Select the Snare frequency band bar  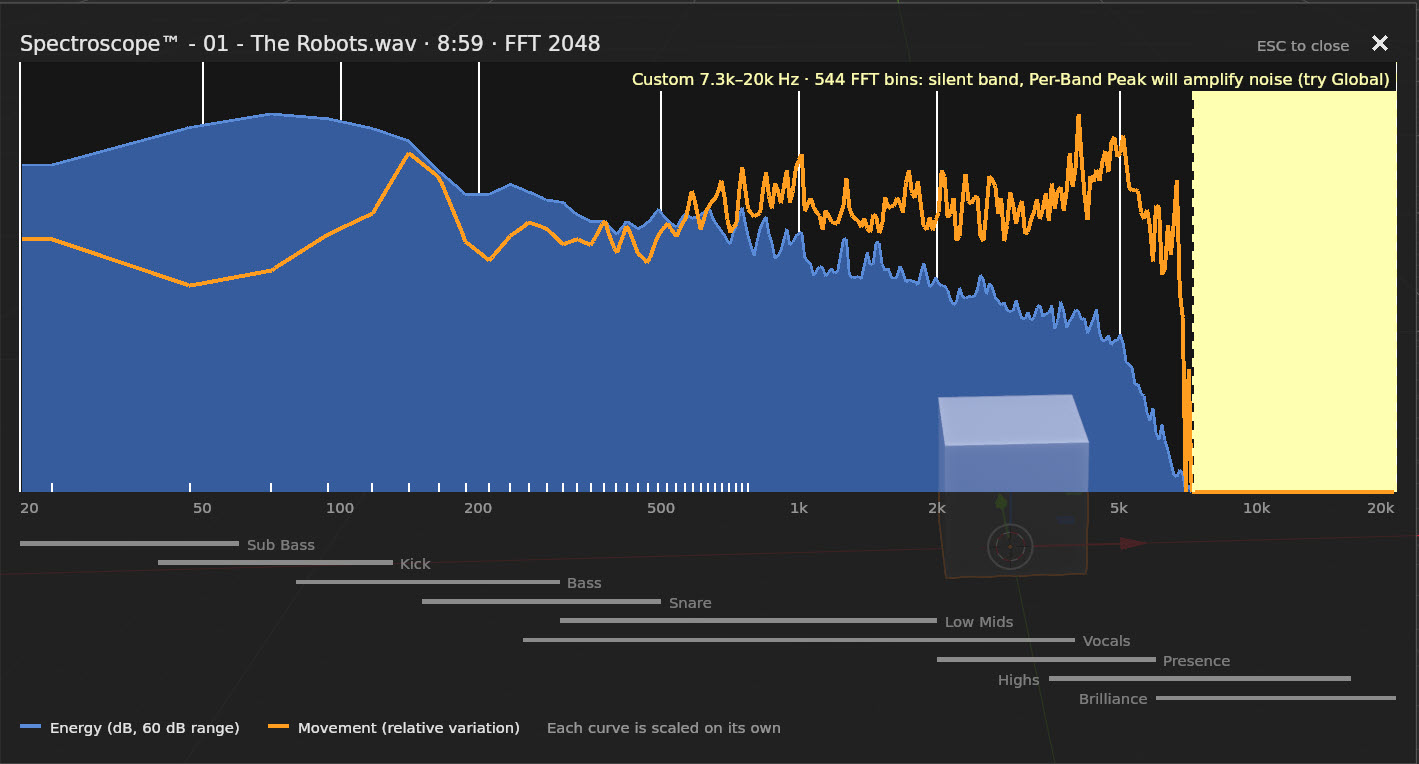(x=541, y=601)
